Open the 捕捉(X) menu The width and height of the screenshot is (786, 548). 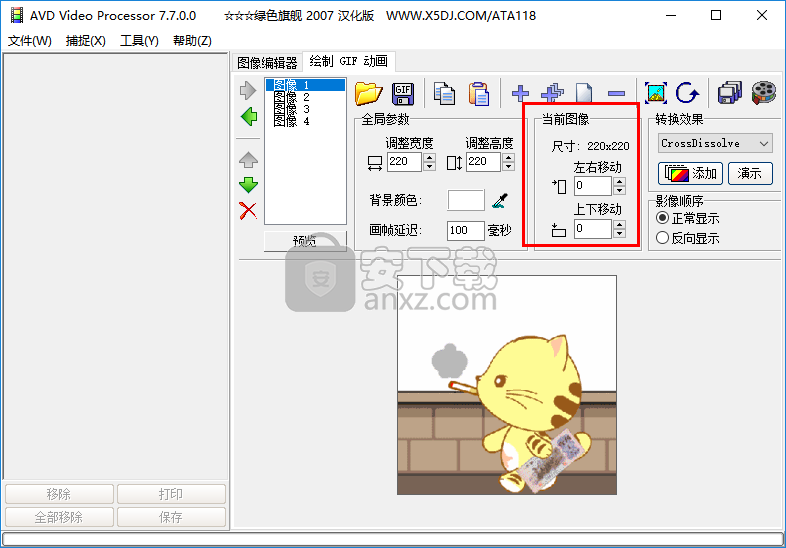[x=86, y=41]
